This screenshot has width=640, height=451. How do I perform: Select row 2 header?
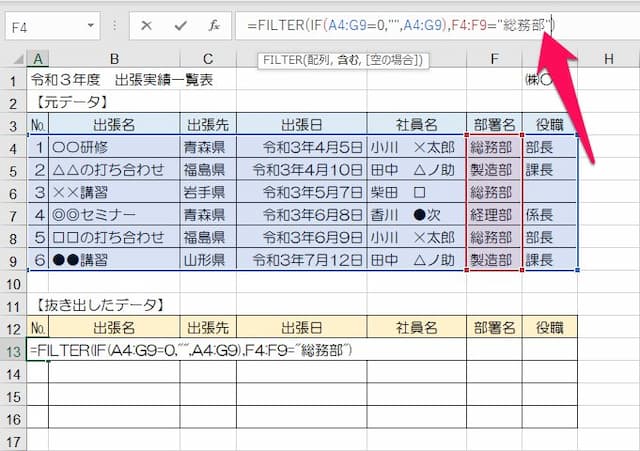coord(13,103)
